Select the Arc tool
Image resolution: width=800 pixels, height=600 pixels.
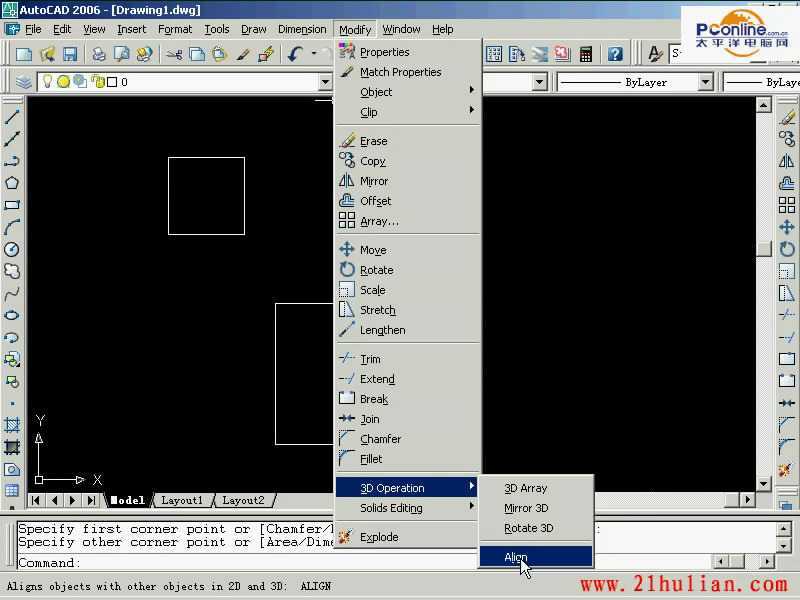point(12,227)
